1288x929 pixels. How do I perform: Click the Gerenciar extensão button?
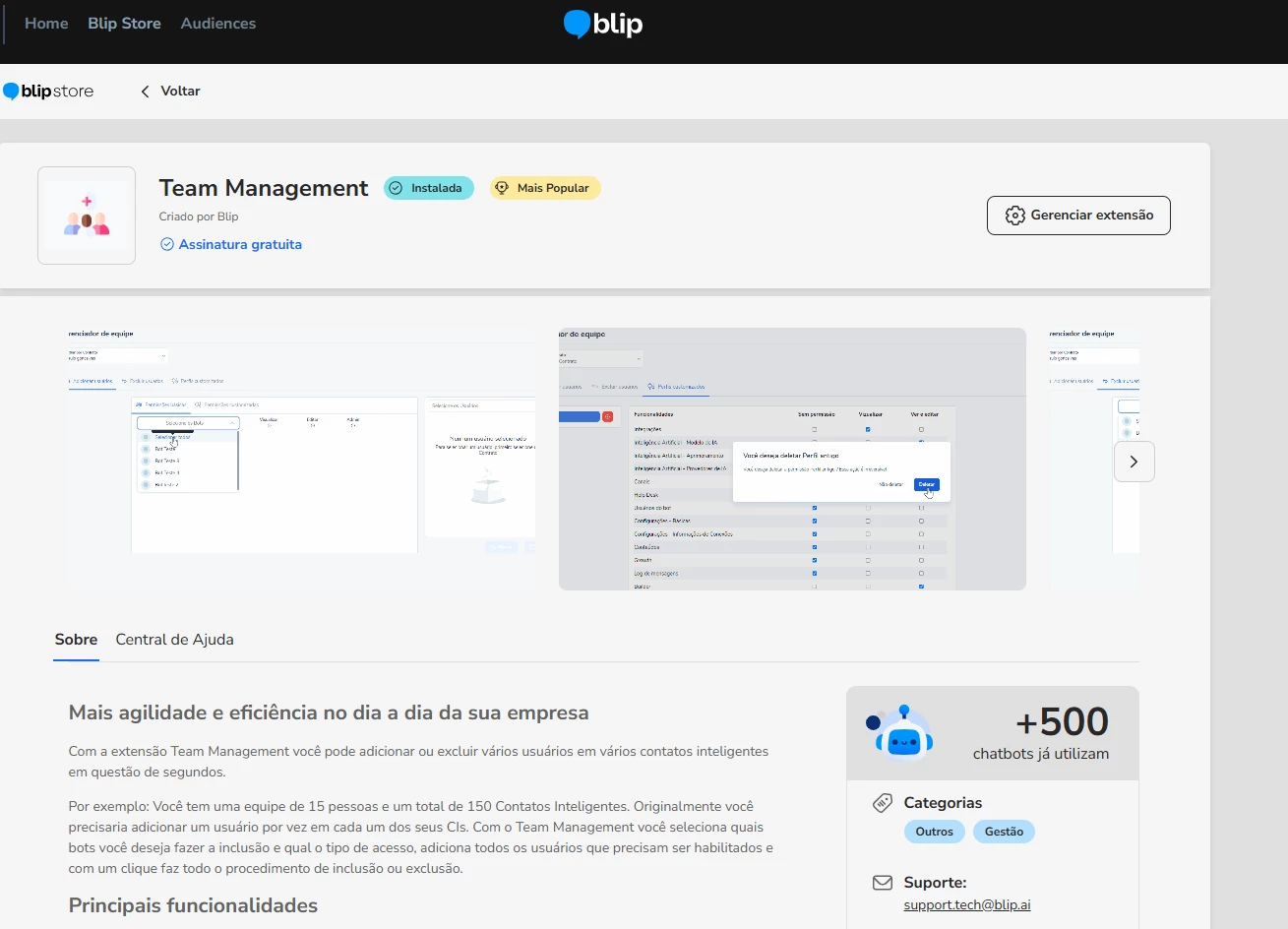click(x=1078, y=216)
